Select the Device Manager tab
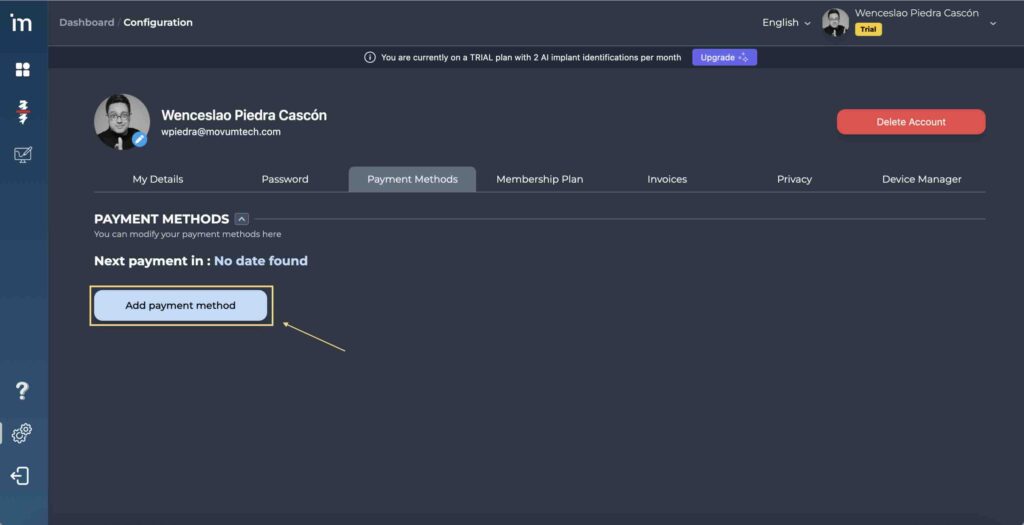This screenshot has width=1024, height=525. tap(921, 179)
